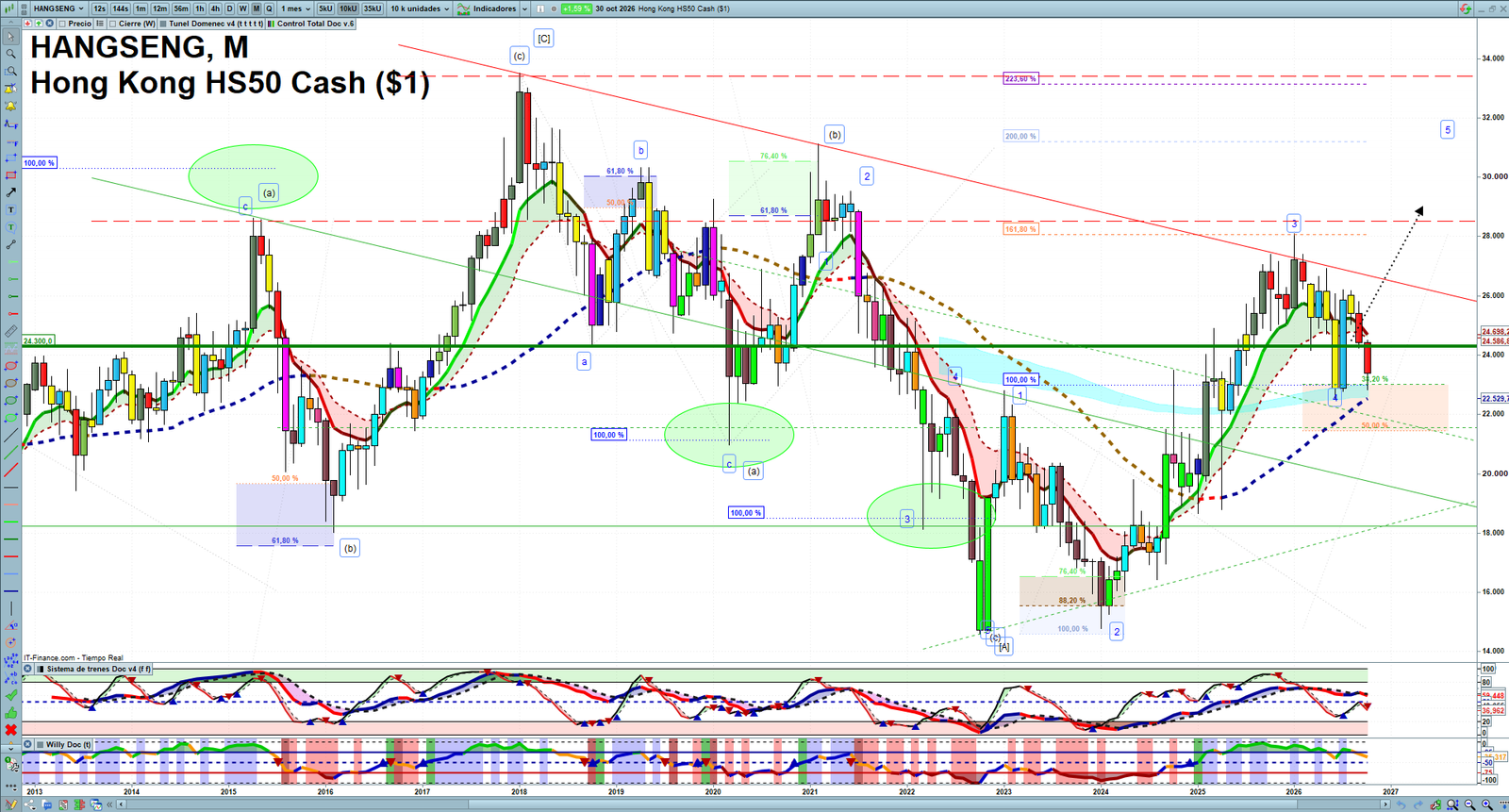The image size is (1509, 812).
Task: Click the 10kU units button
Action: (x=348, y=8)
